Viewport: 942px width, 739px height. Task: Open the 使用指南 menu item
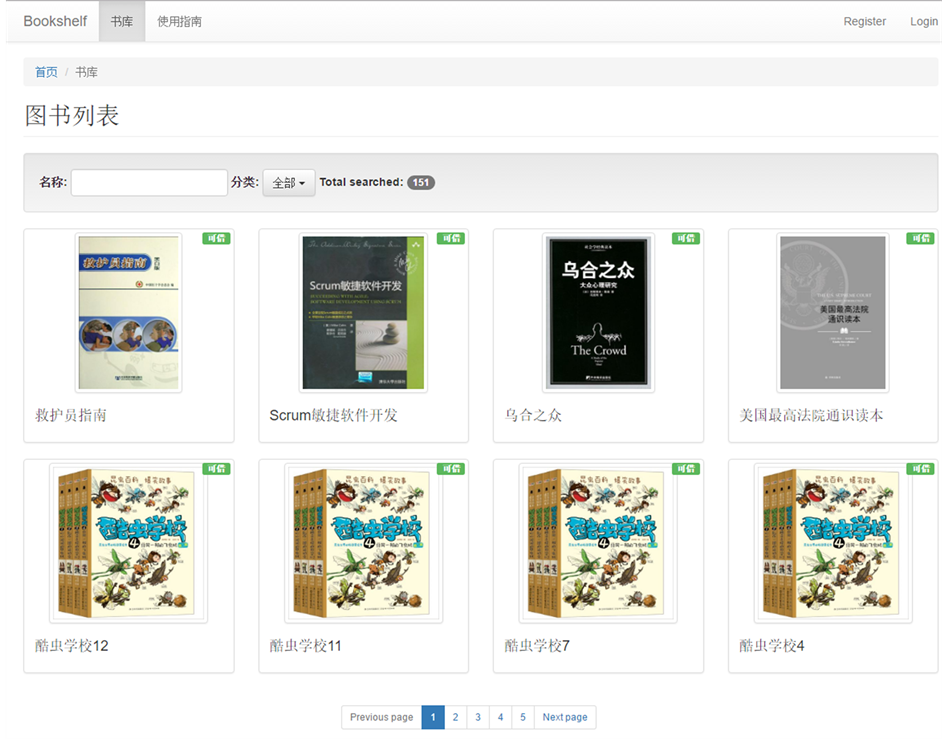[x=179, y=21]
